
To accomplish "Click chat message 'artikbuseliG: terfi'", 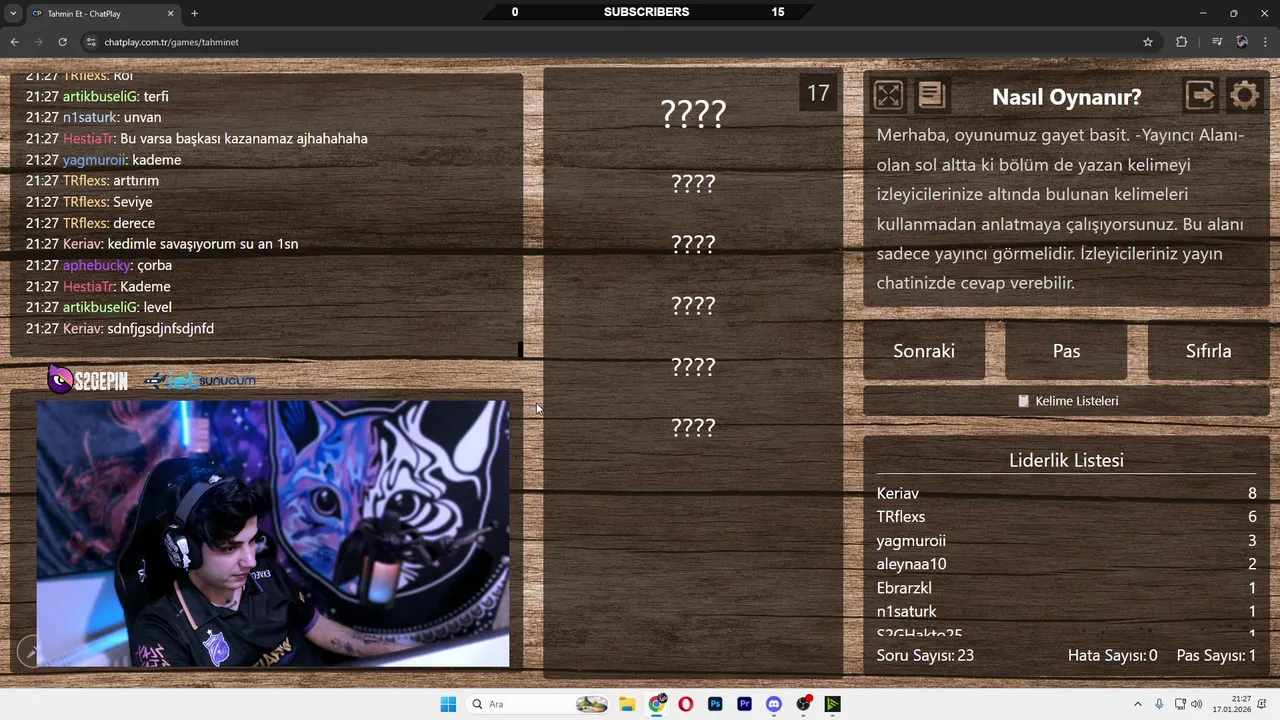I will coord(97,97).
